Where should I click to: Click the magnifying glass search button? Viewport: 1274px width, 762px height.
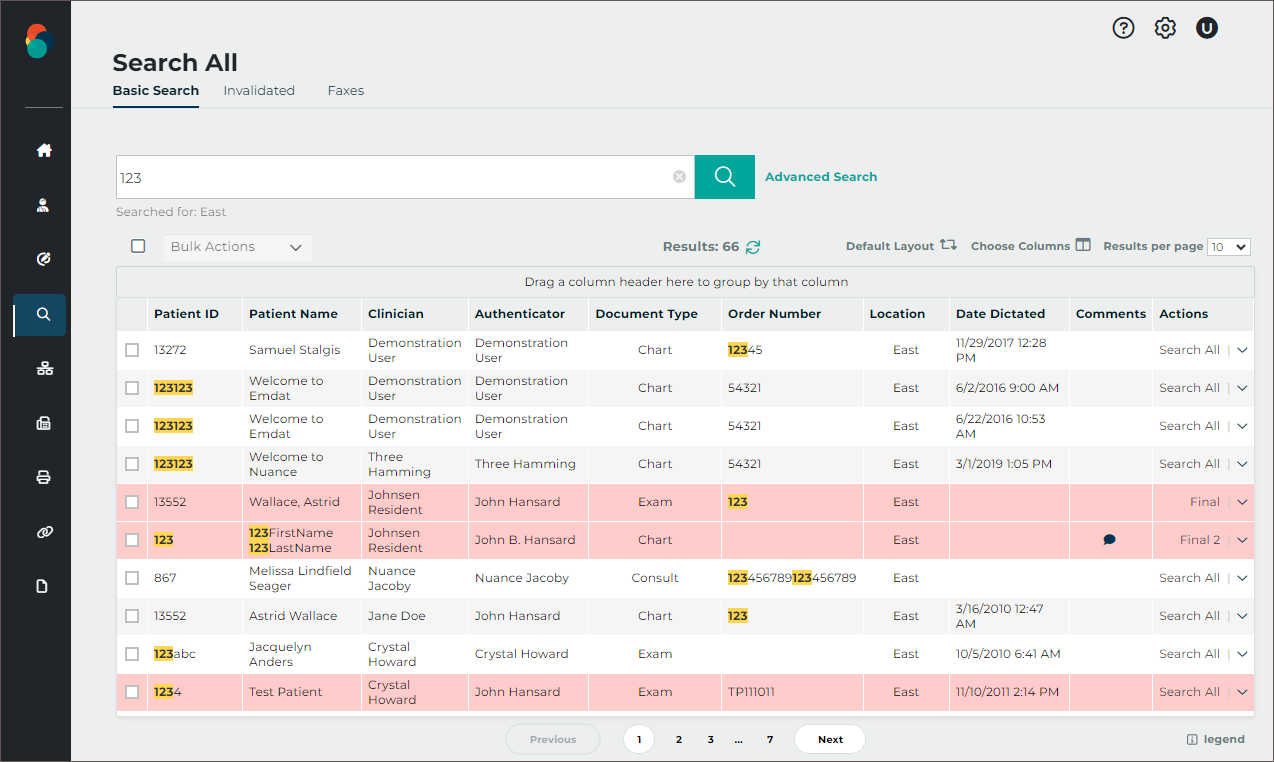[x=724, y=177]
